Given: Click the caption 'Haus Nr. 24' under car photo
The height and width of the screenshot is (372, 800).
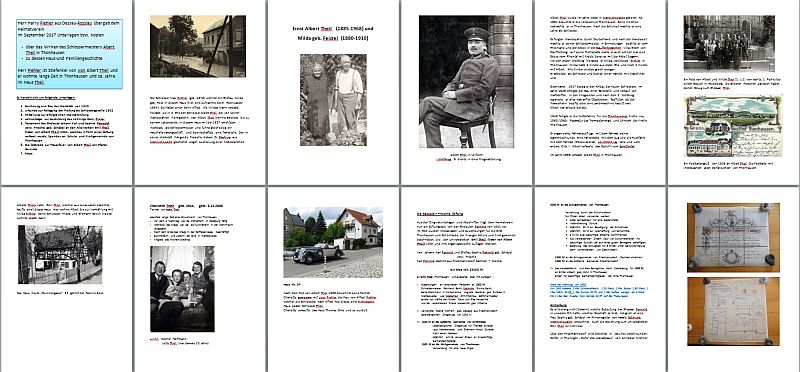Looking at the screenshot, I should point(293,286).
